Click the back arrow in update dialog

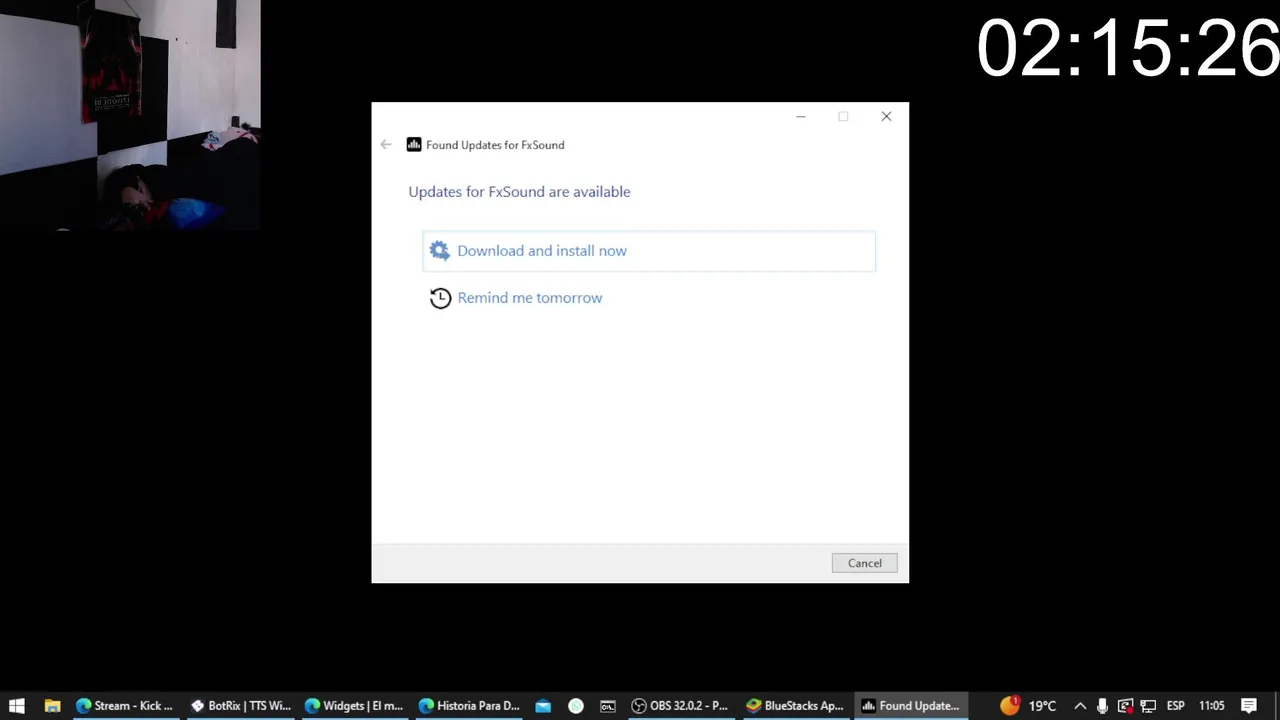pyautogui.click(x=386, y=145)
